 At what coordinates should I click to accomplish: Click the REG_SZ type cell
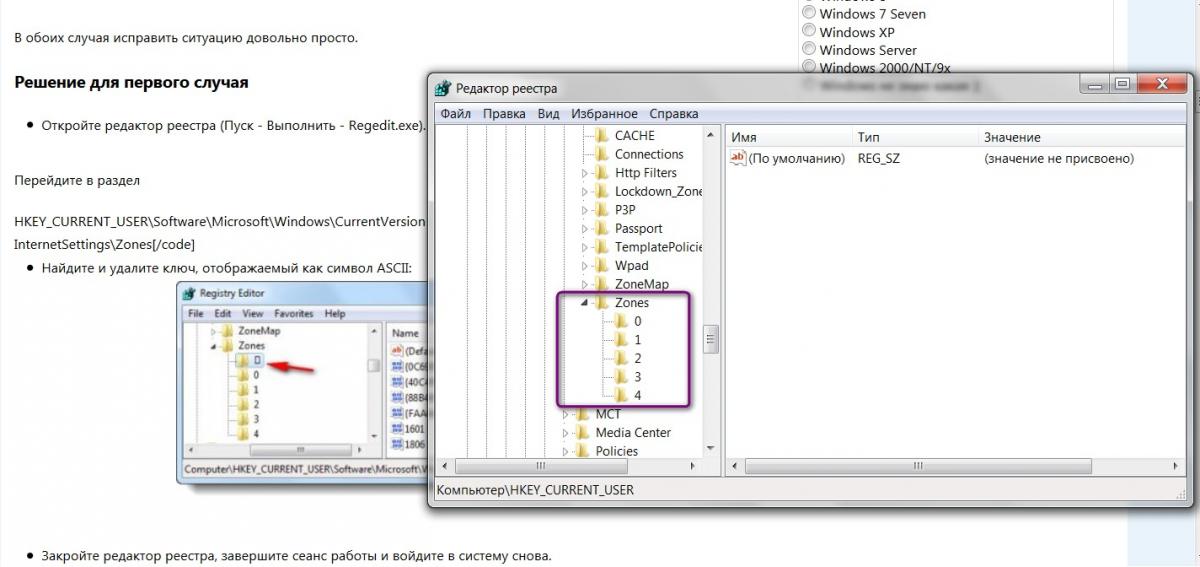[879, 158]
